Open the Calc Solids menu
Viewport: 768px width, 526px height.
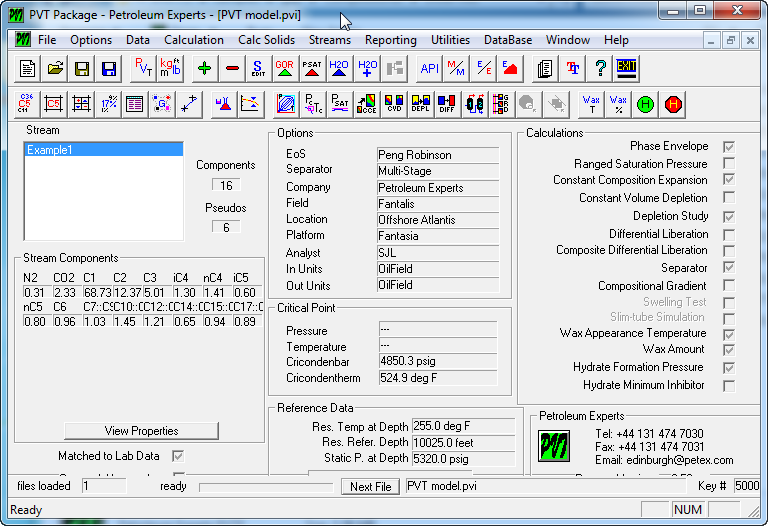point(266,40)
